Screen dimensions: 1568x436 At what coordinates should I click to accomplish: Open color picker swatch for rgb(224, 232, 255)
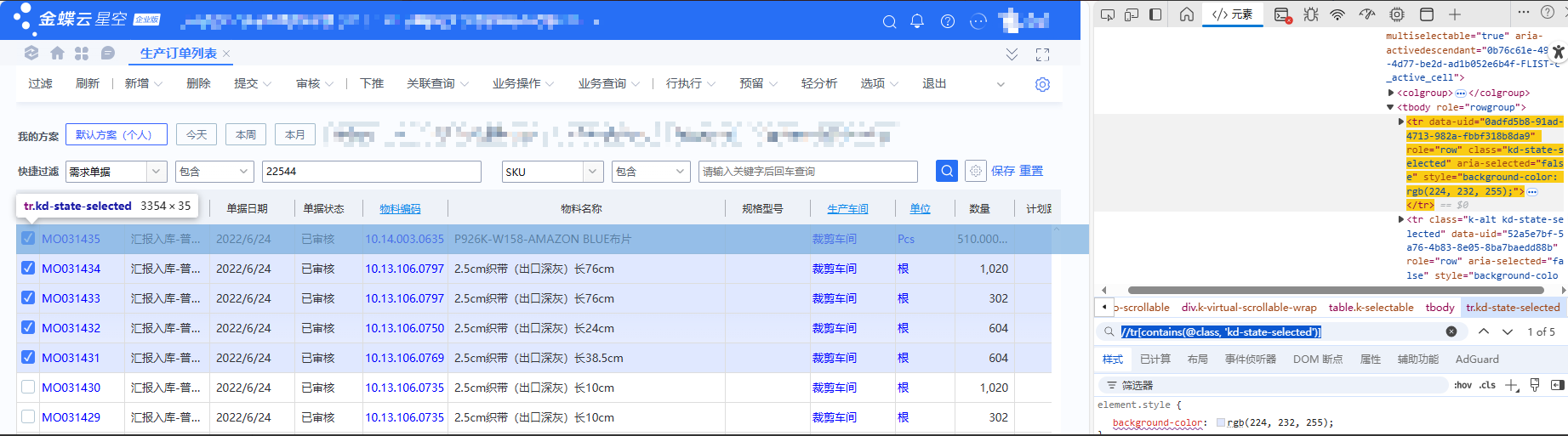coord(1221,422)
